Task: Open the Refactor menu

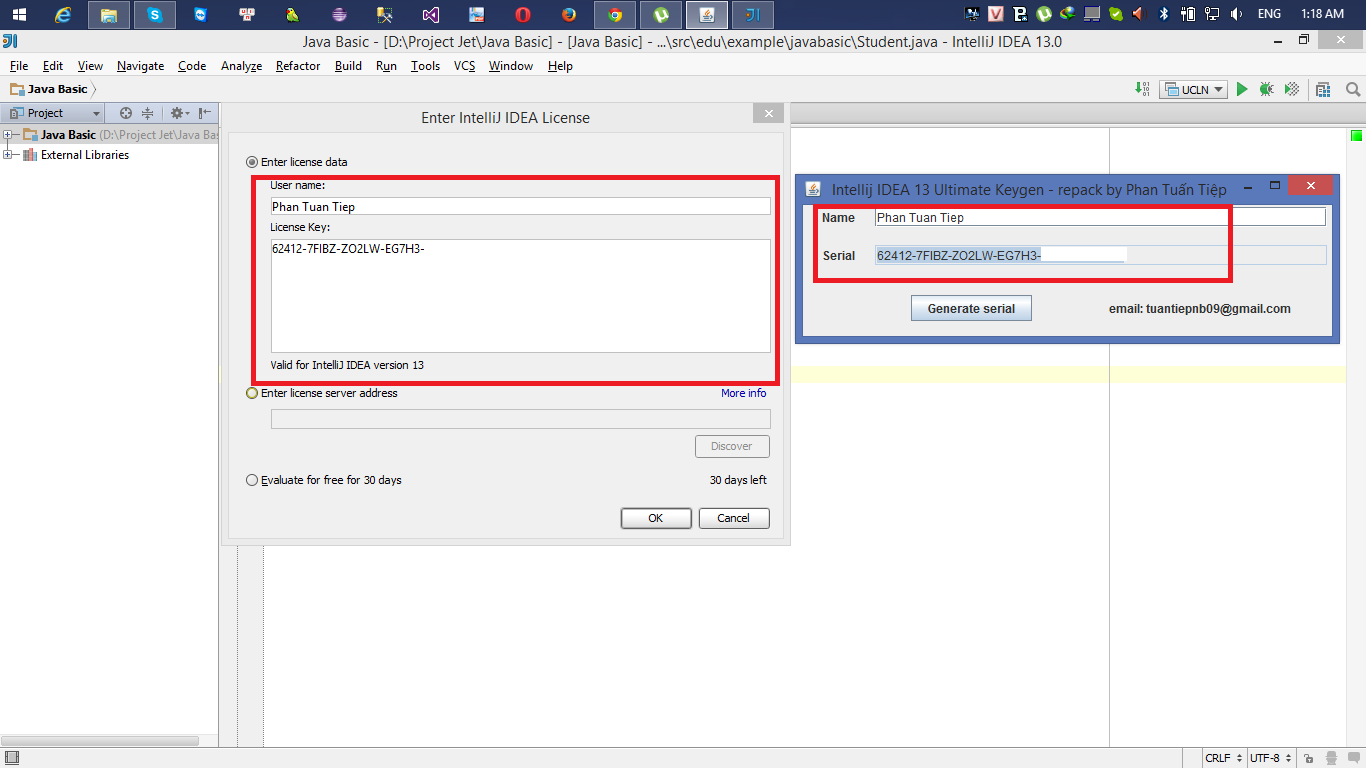Action: pos(297,66)
